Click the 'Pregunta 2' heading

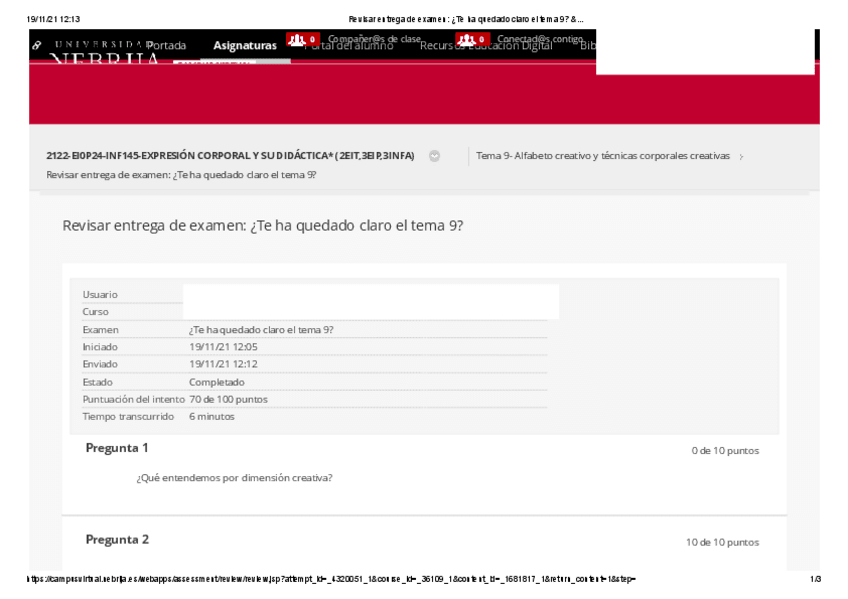(x=117, y=540)
